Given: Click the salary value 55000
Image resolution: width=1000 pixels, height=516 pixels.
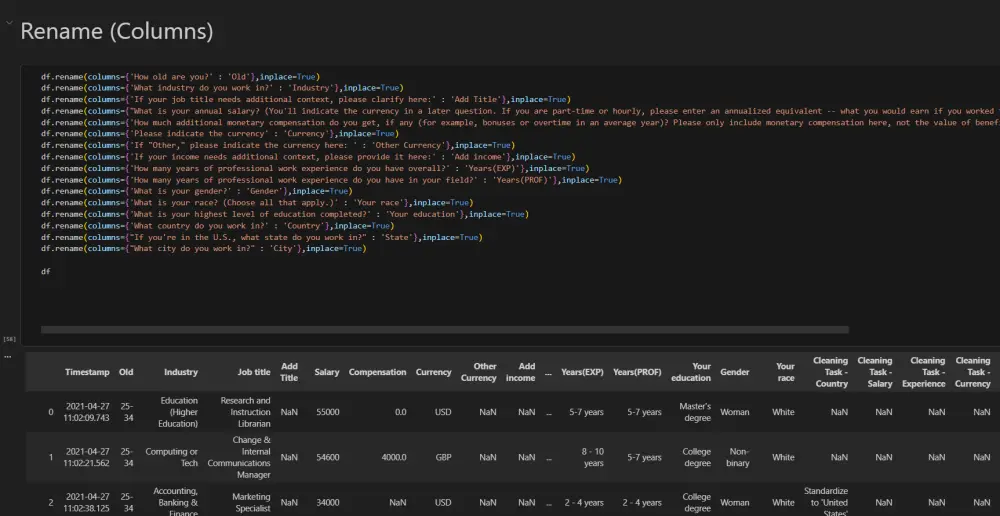Looking at the screenshot, I should pos(328,412).
